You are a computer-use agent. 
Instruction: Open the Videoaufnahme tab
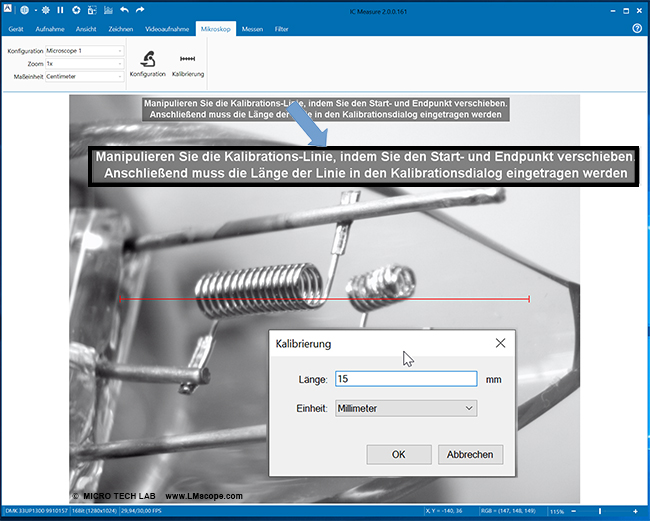tap(168, 29)
